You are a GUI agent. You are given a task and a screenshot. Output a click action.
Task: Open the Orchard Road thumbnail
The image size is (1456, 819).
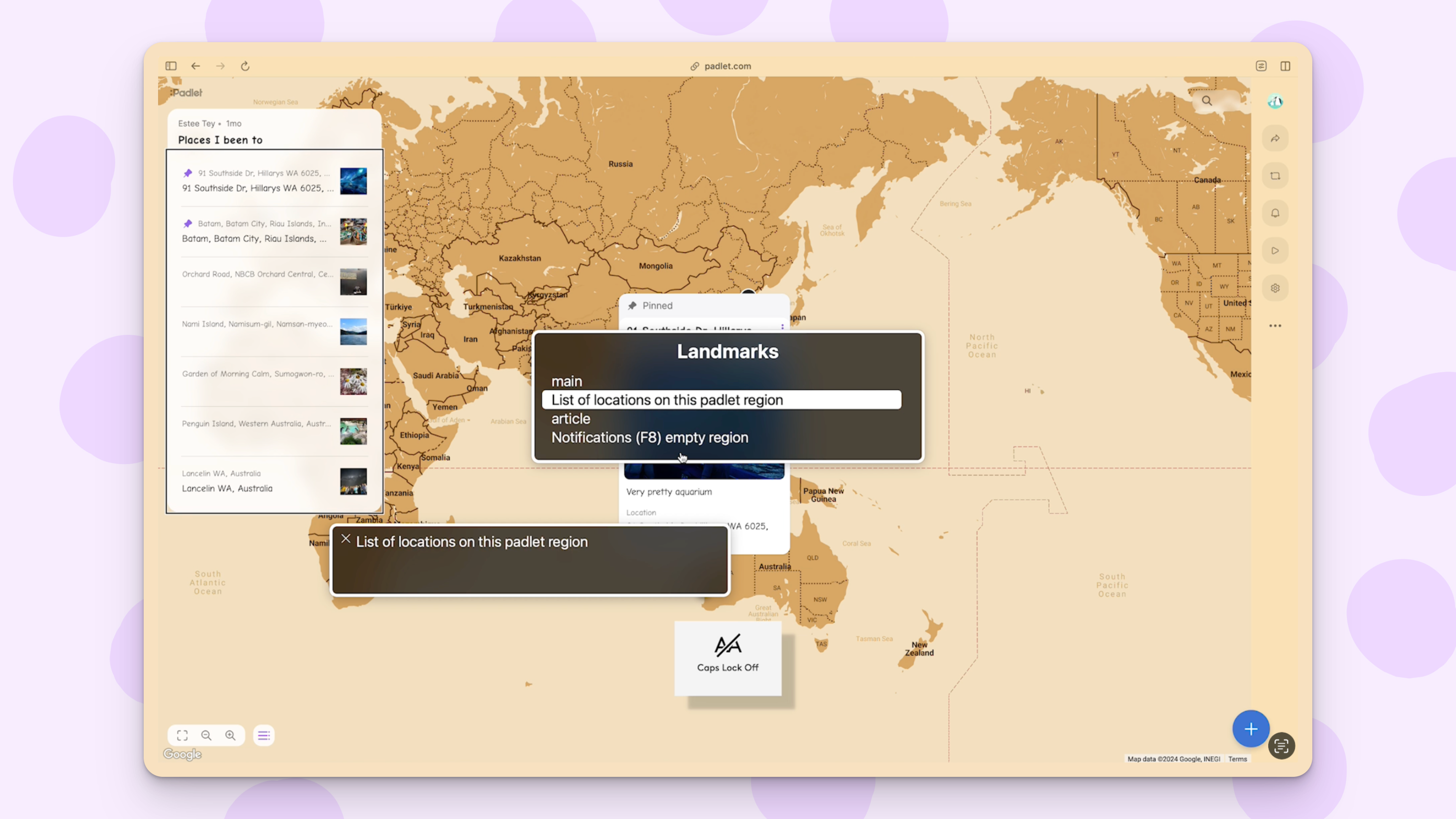(353, 282)
